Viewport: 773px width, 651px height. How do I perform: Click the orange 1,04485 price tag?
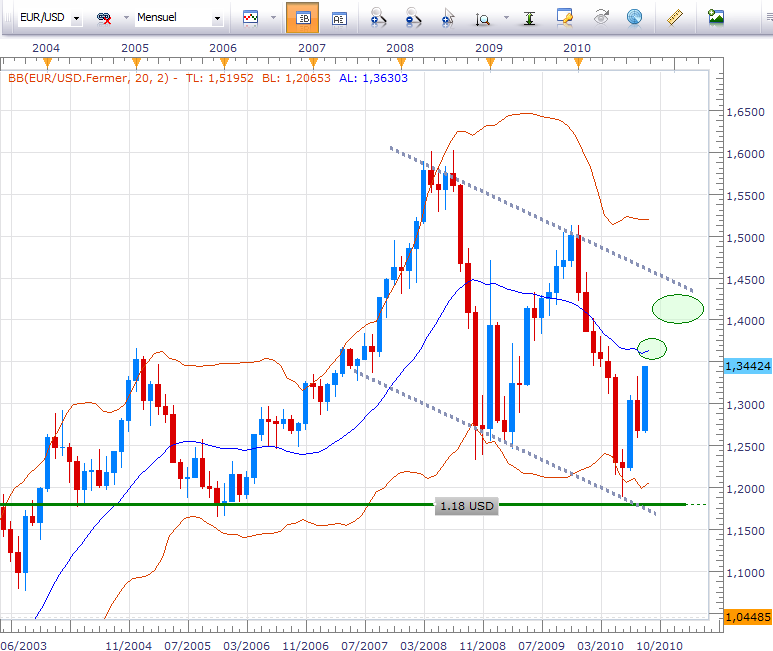[x=748, y=617]
